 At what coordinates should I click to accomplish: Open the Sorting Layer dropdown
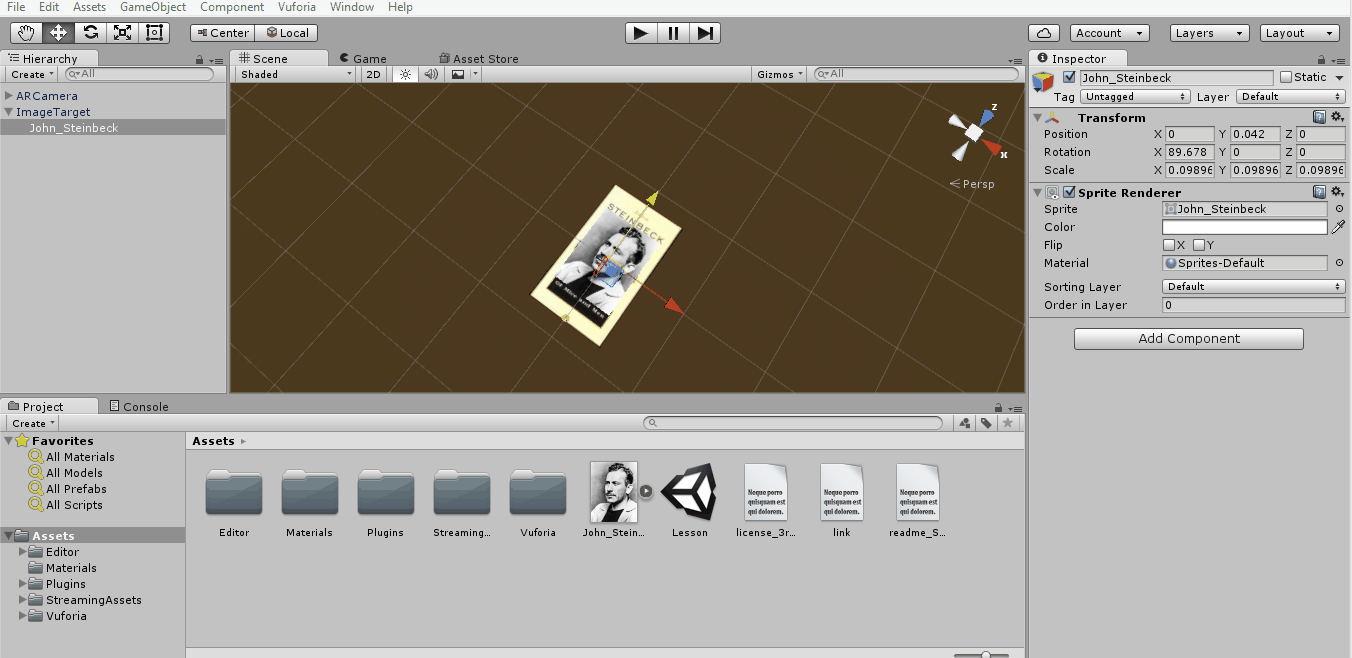pyautogui.click(x=1253, y=286)
